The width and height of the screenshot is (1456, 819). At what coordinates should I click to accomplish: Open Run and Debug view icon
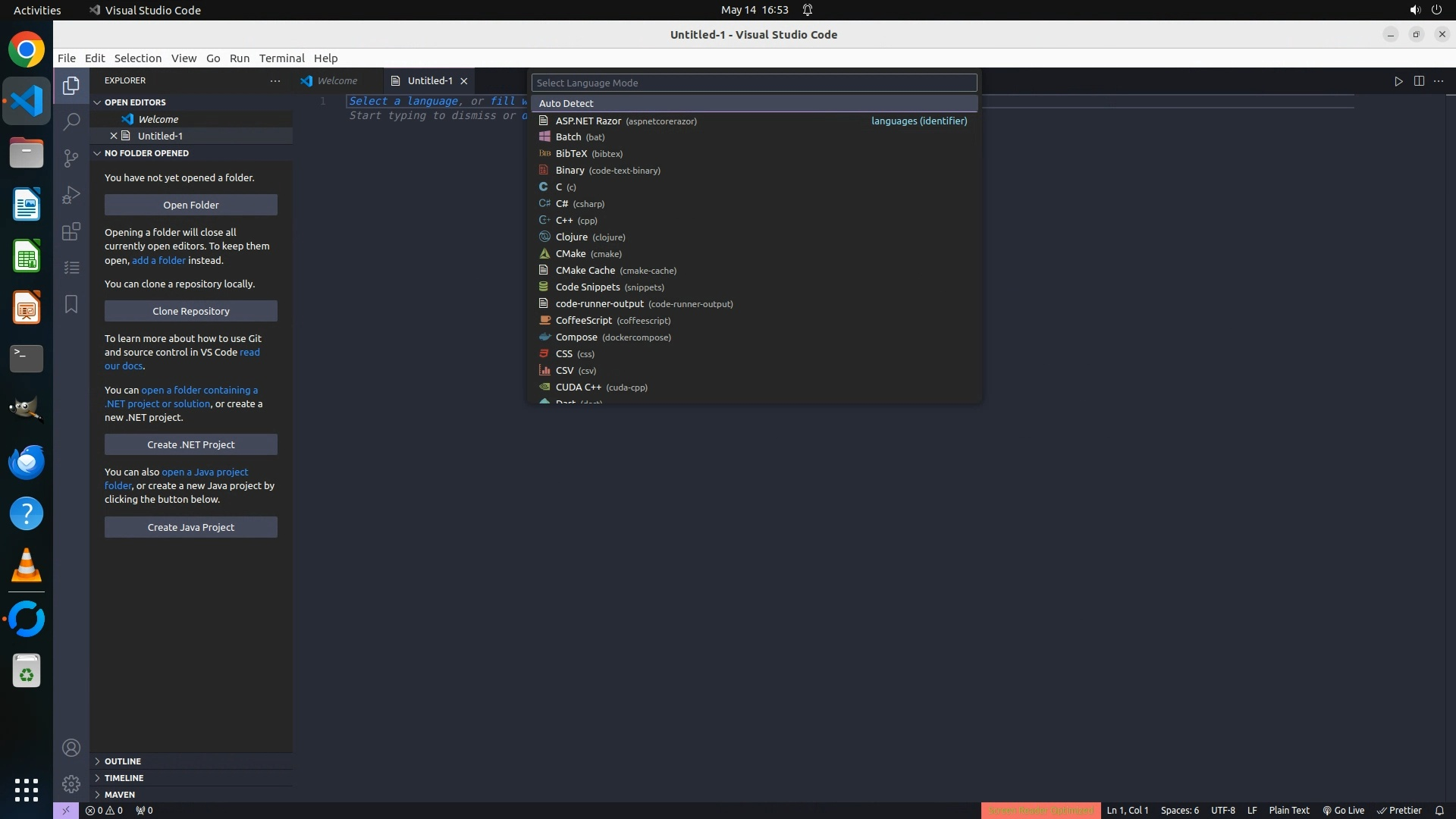tap(71, 195)
